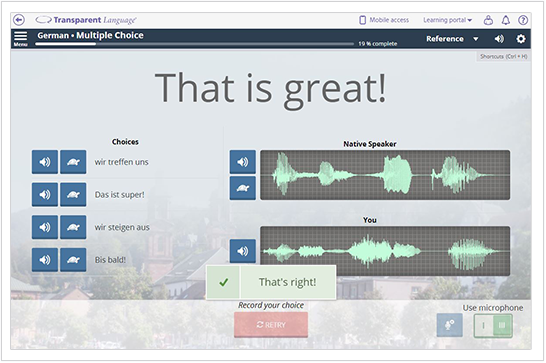Open settings gear icon
The image size is (546, 363).
521,39
